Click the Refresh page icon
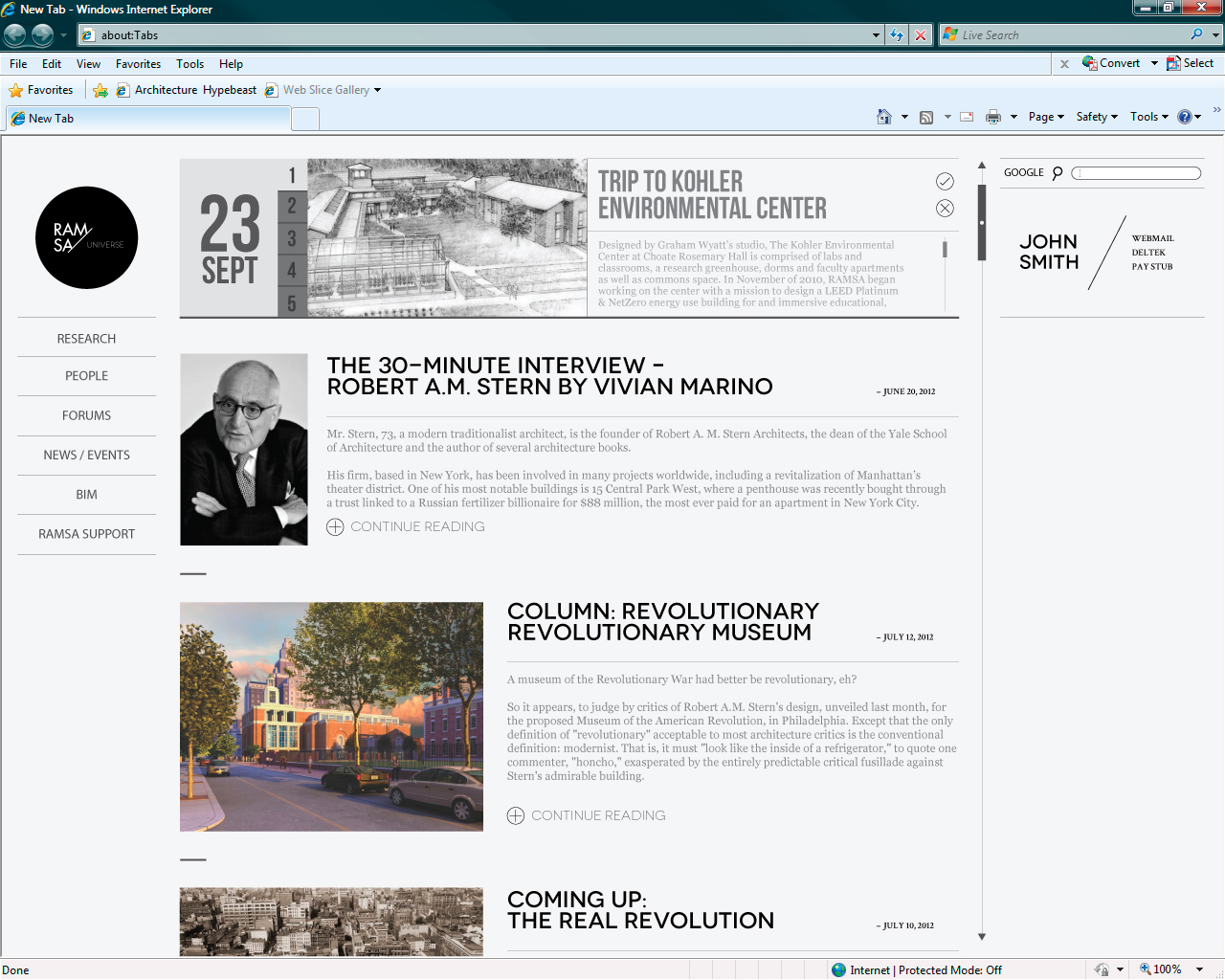The image size is (1225, 980). coord(897,35)
